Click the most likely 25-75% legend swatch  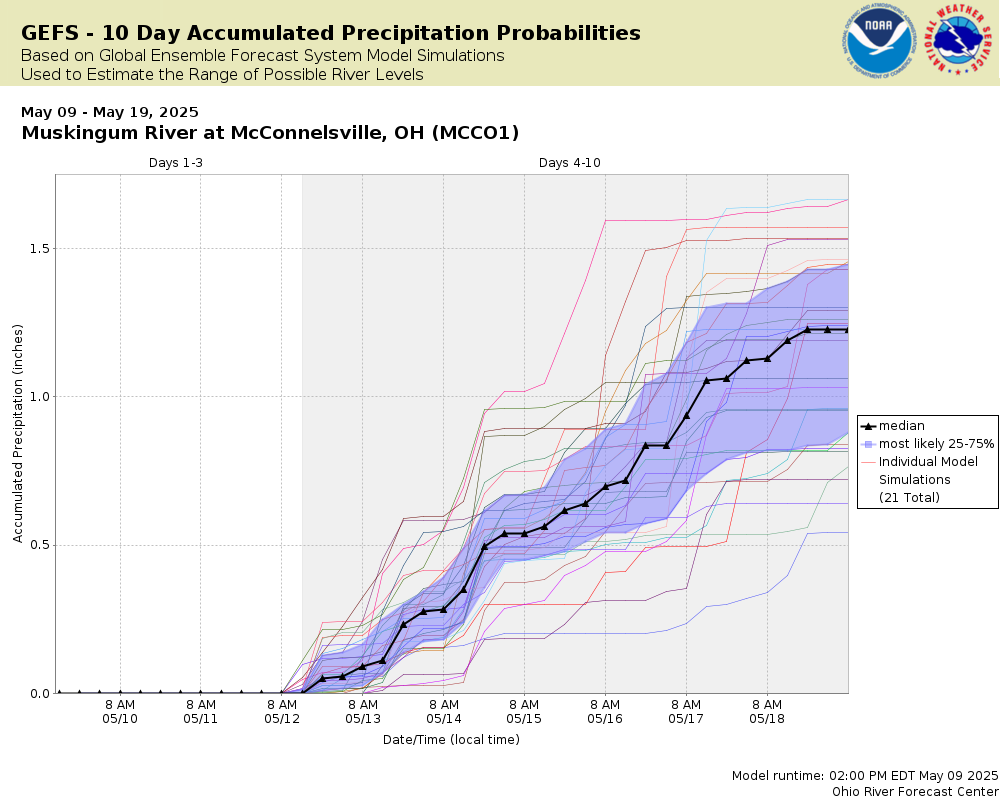(867, 444)
